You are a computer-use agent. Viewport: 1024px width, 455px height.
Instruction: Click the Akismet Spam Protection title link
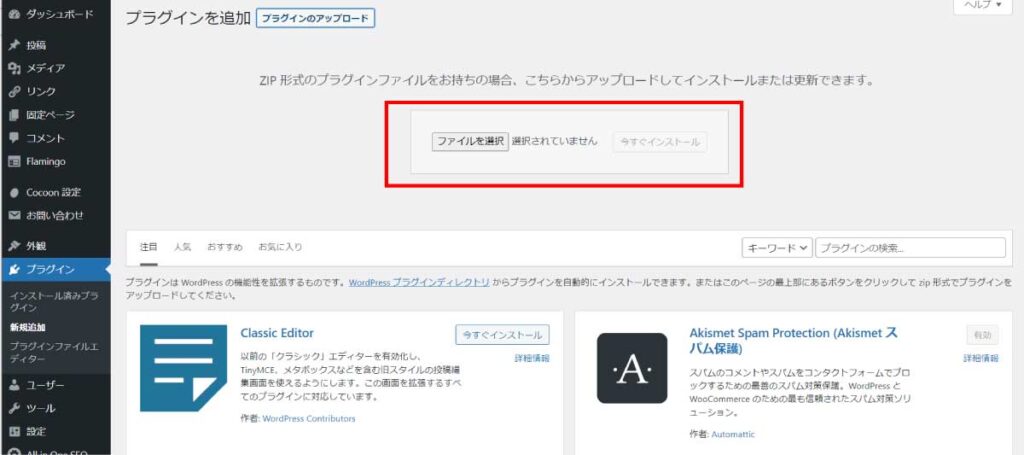[793, 341]
